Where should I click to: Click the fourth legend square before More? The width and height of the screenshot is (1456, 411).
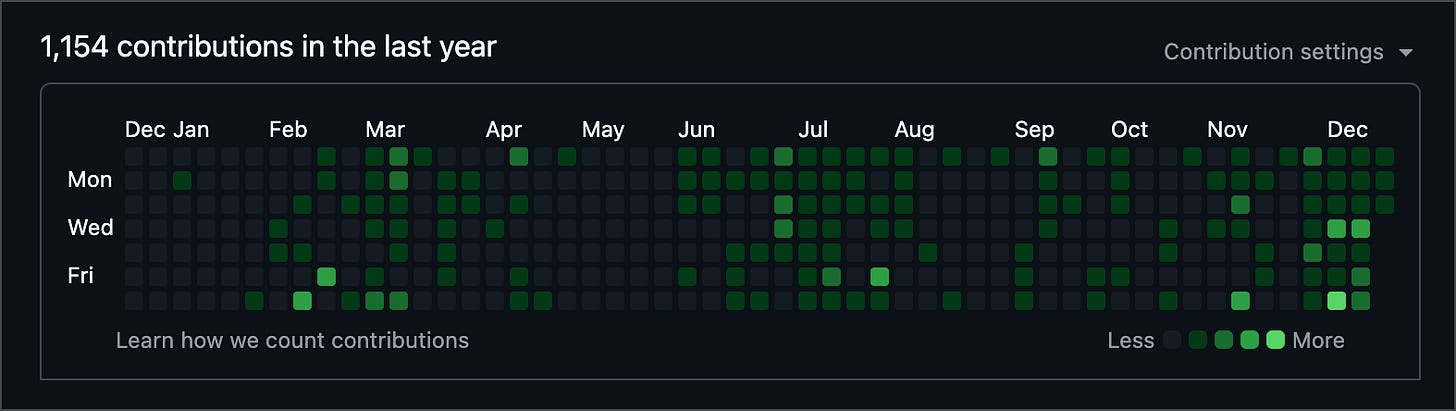[1198, 340]
